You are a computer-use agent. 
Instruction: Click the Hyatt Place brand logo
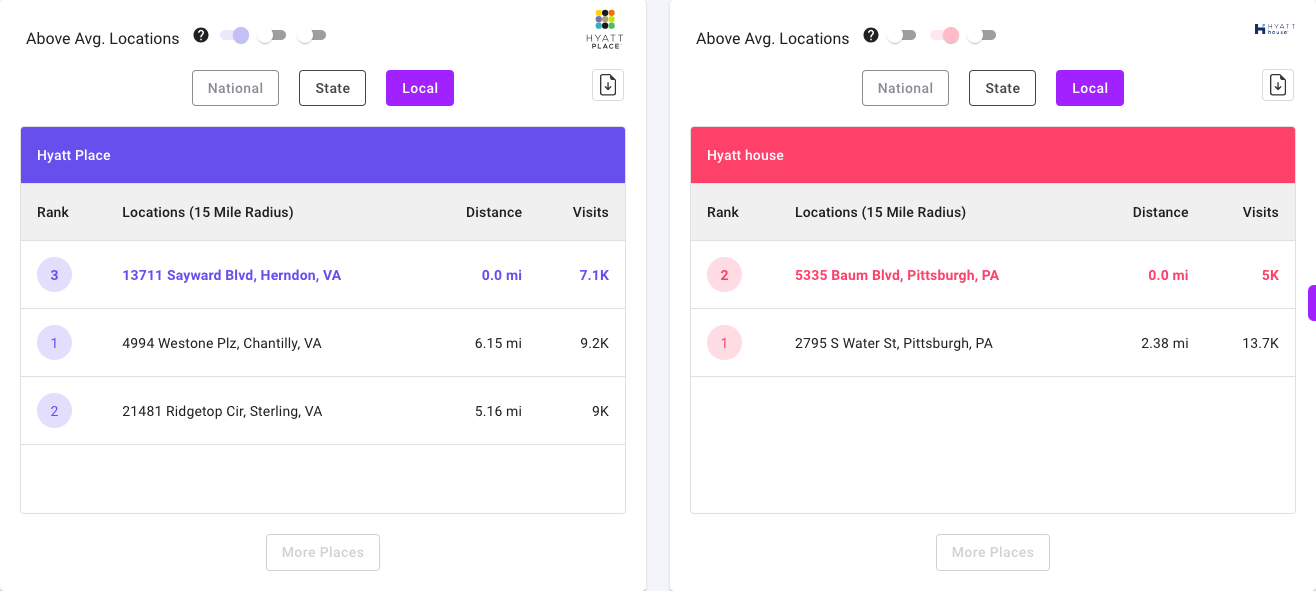pos(604,28)
